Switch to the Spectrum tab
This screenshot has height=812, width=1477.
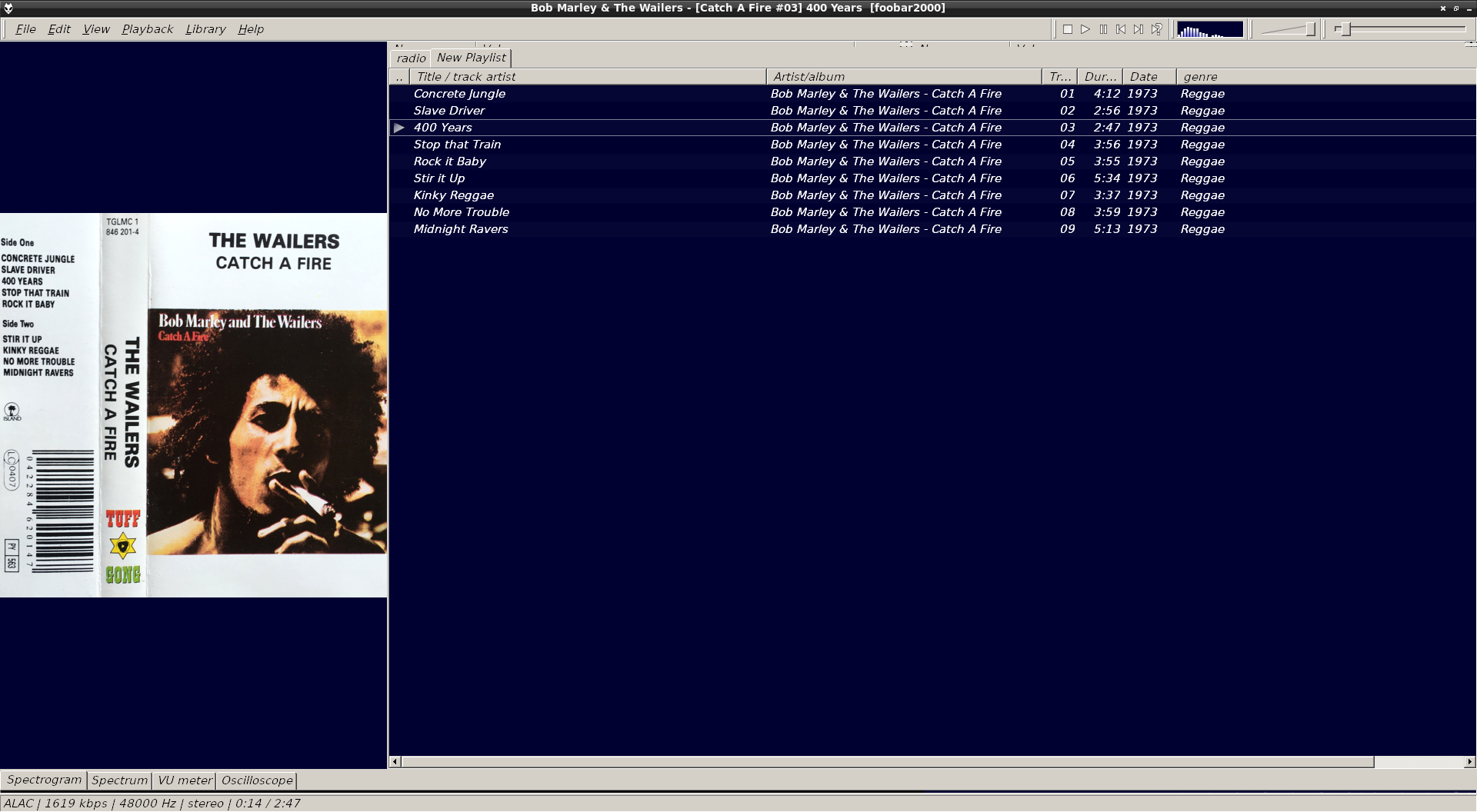click(119, 780)
